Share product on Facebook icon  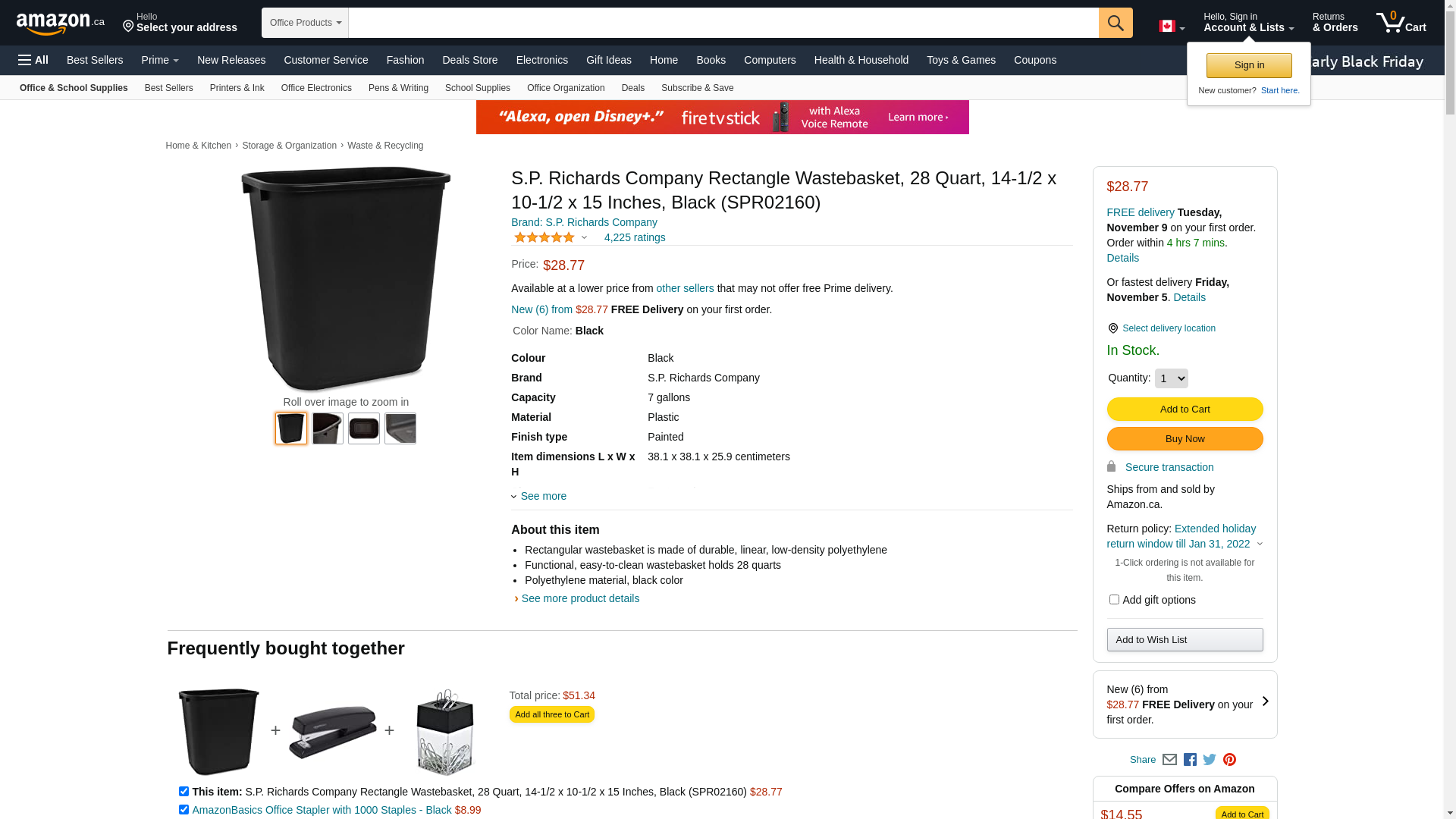pyautogui.click(x=1190, y=760)
